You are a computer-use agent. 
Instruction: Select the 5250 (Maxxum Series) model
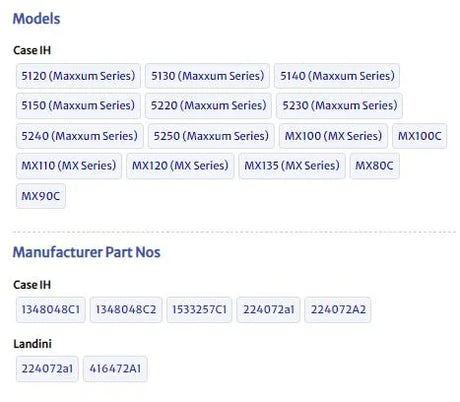point(211,136)
